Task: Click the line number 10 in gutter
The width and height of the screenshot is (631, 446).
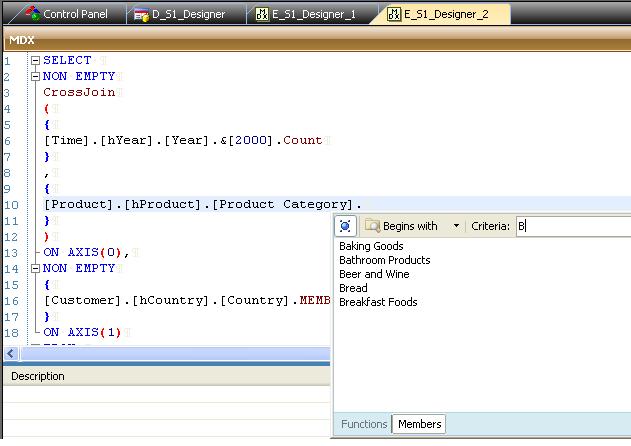Action: coord(11,205)
